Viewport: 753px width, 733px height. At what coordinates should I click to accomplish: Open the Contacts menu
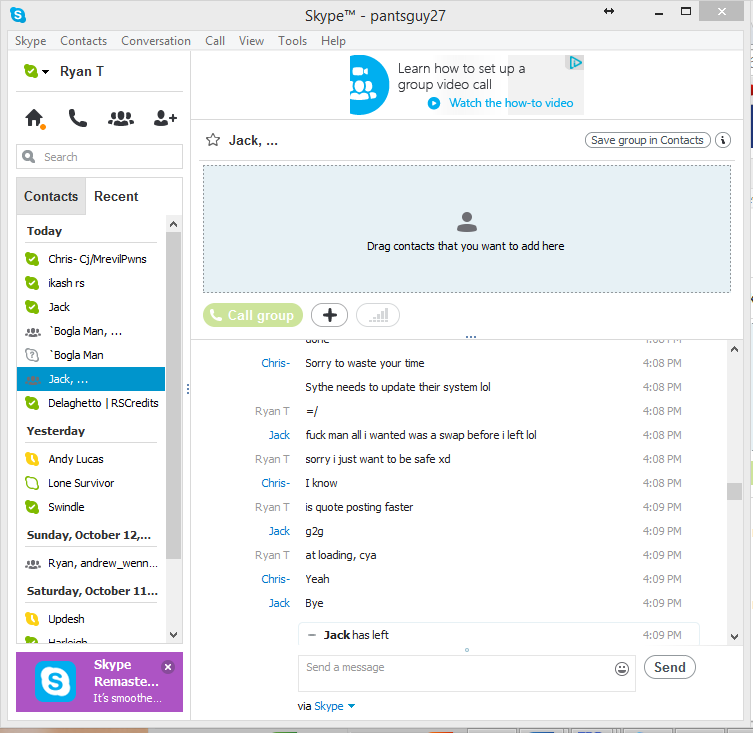[x=84, y=41]
